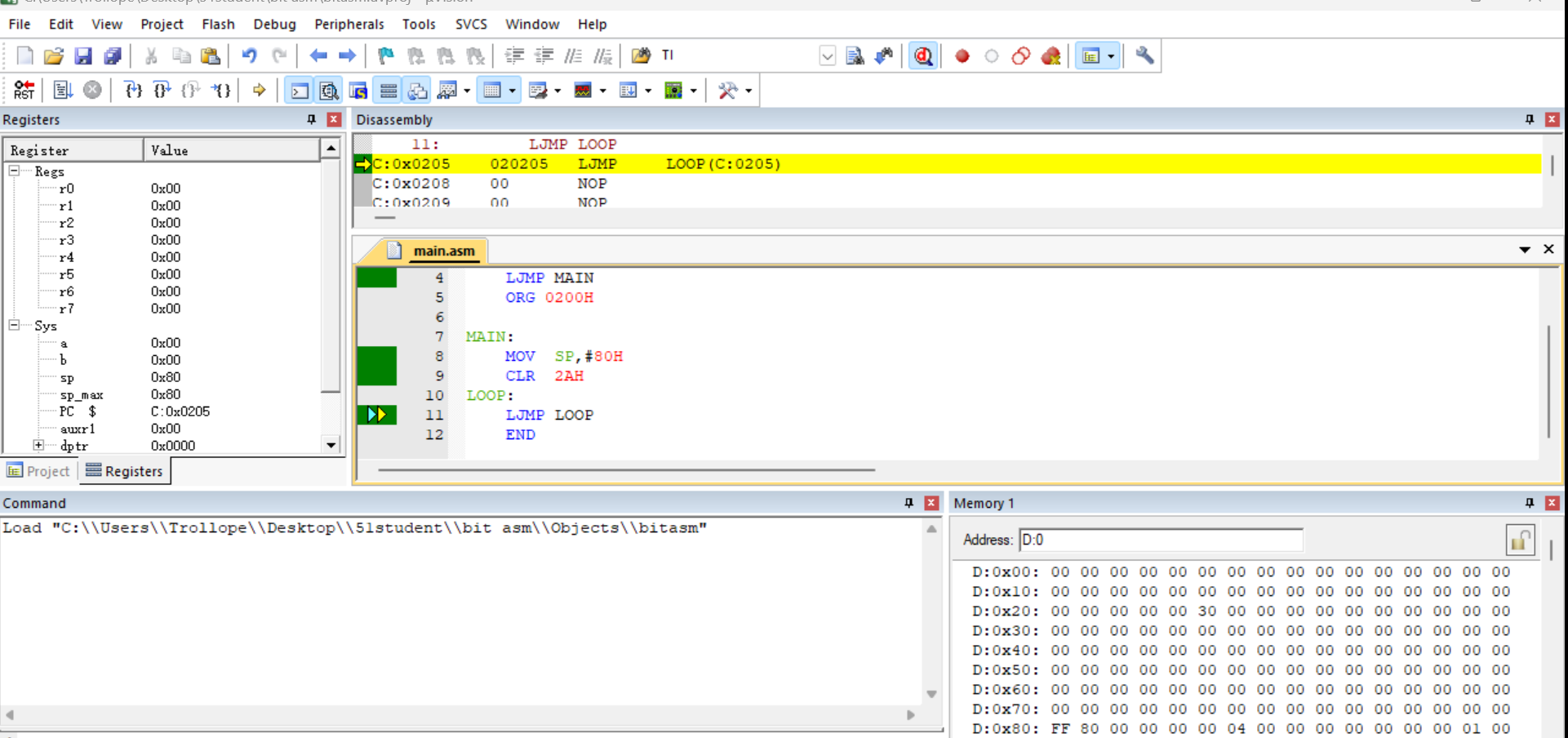Open the Debug menu

274,24
